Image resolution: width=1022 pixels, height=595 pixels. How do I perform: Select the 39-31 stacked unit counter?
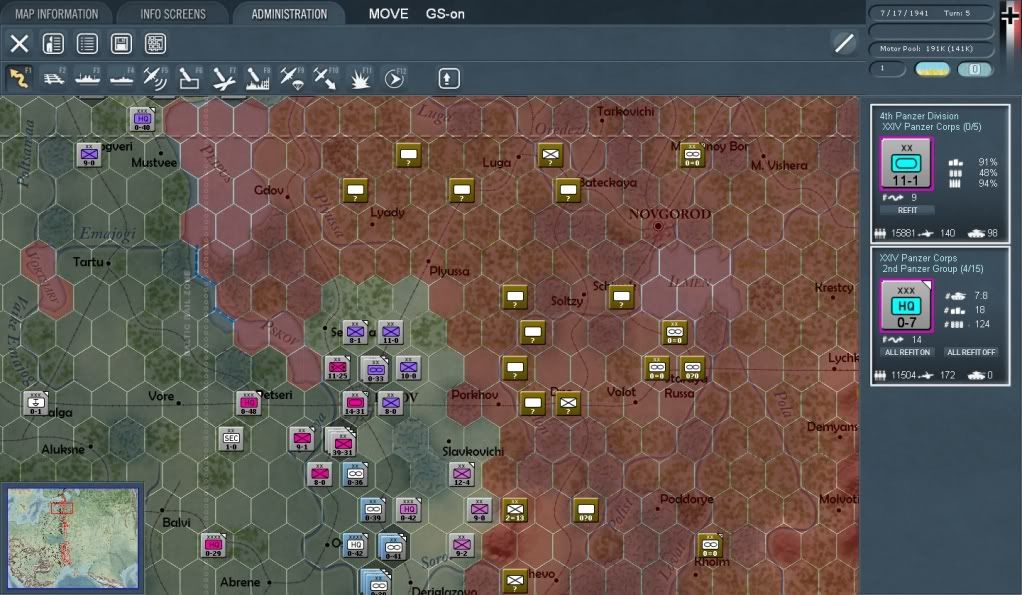click(341, 443)
